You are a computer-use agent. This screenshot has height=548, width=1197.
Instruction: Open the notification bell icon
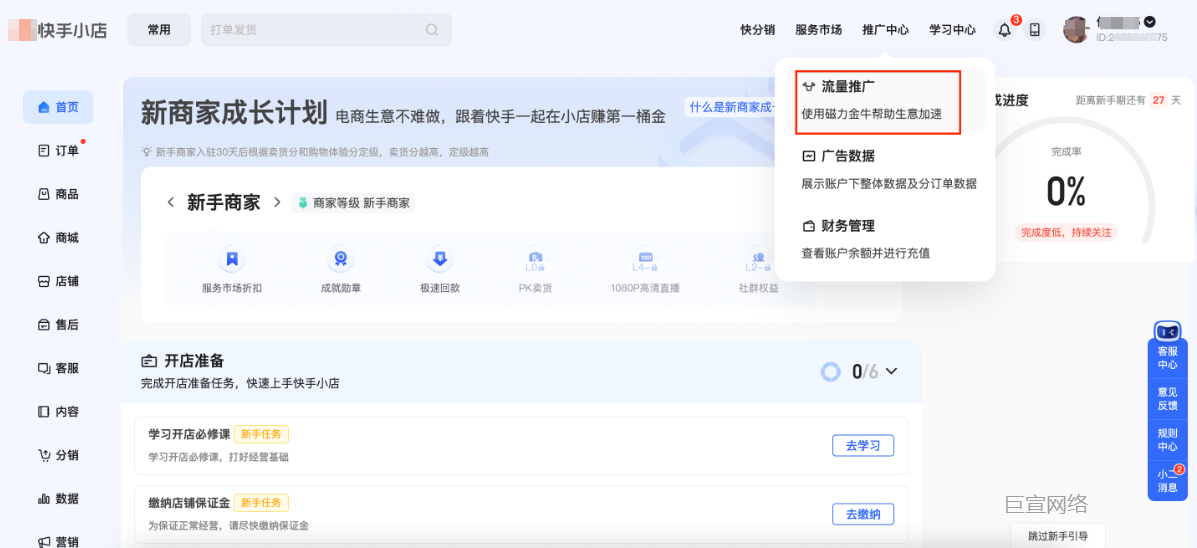point(1005,30)
